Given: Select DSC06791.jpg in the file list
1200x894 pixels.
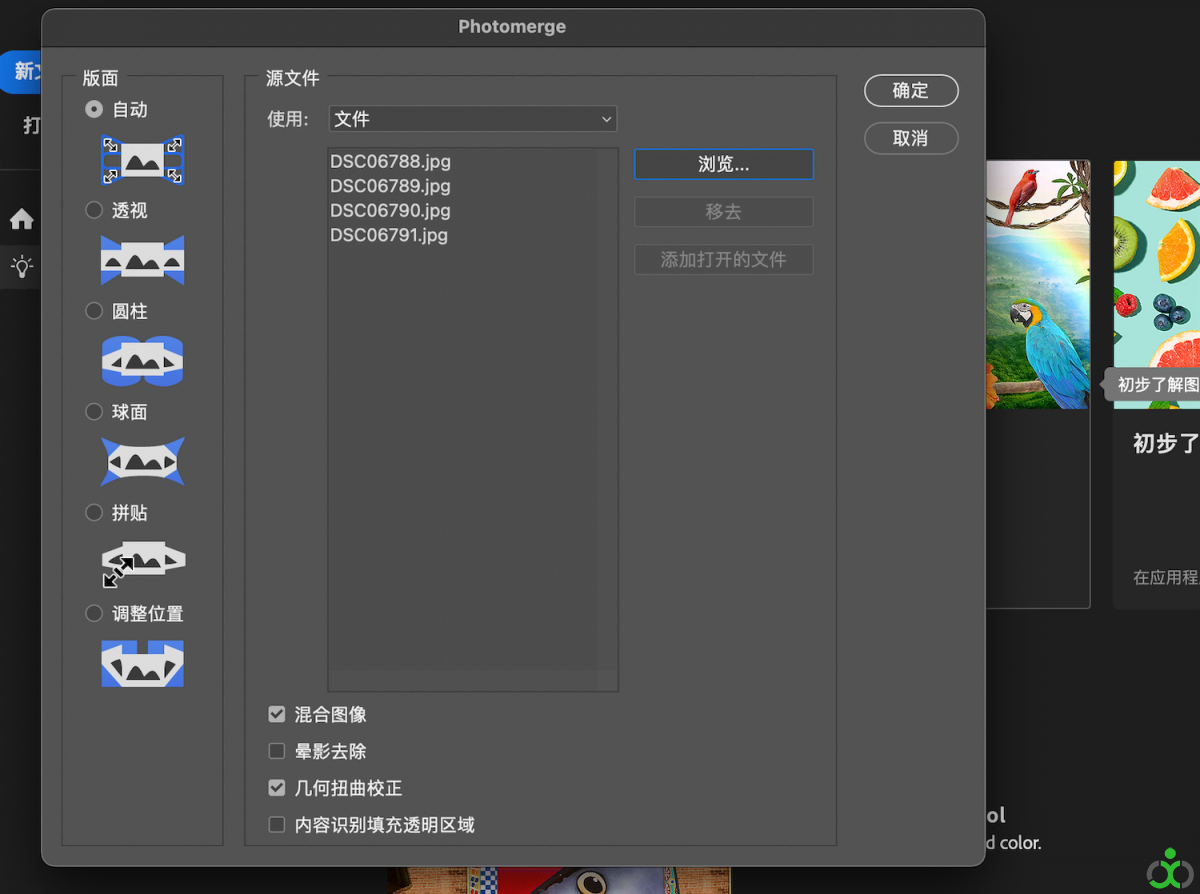Looking at the screenshot, I should 389,236.
